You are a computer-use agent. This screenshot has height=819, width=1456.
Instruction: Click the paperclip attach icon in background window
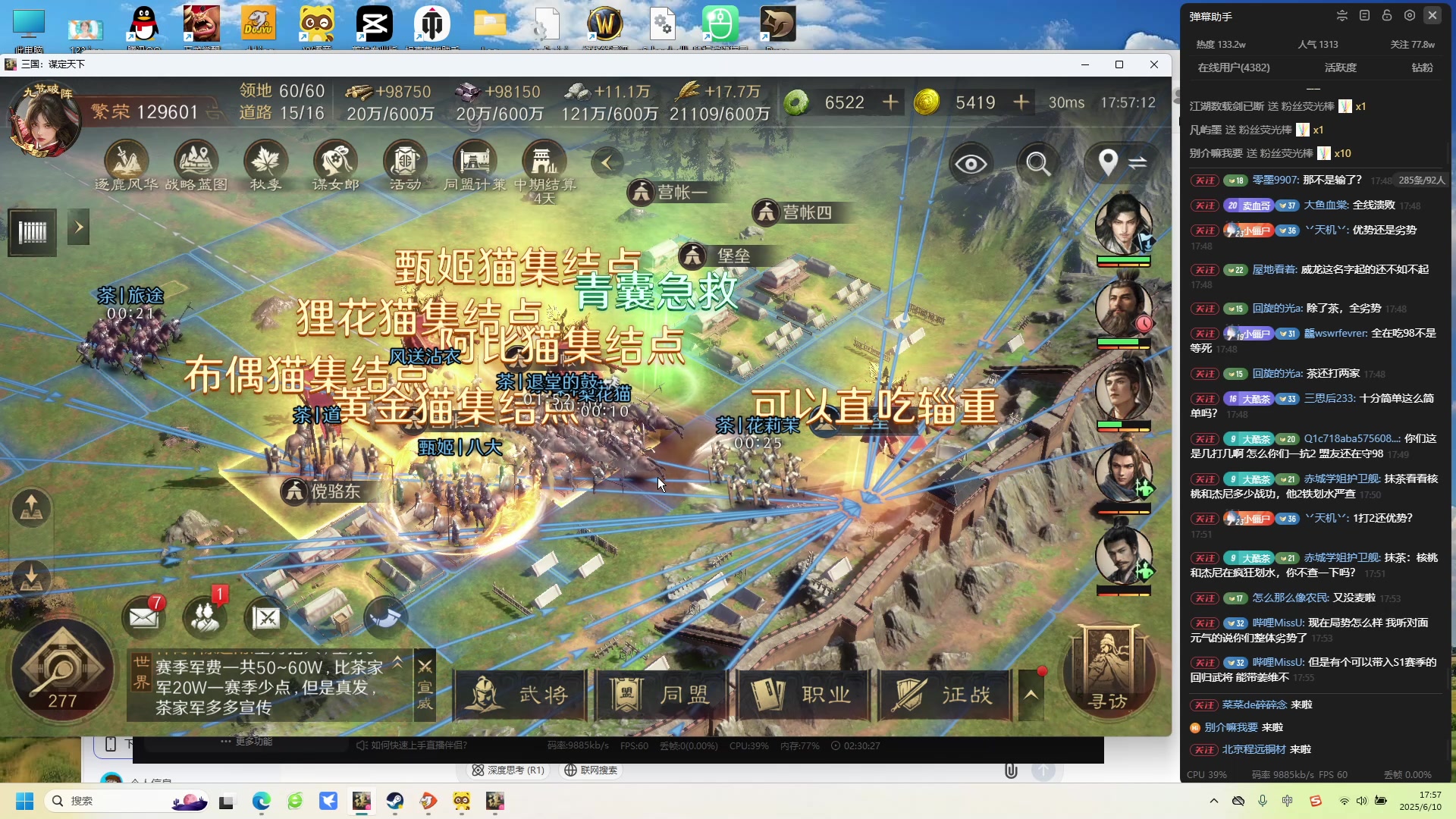1011,771
